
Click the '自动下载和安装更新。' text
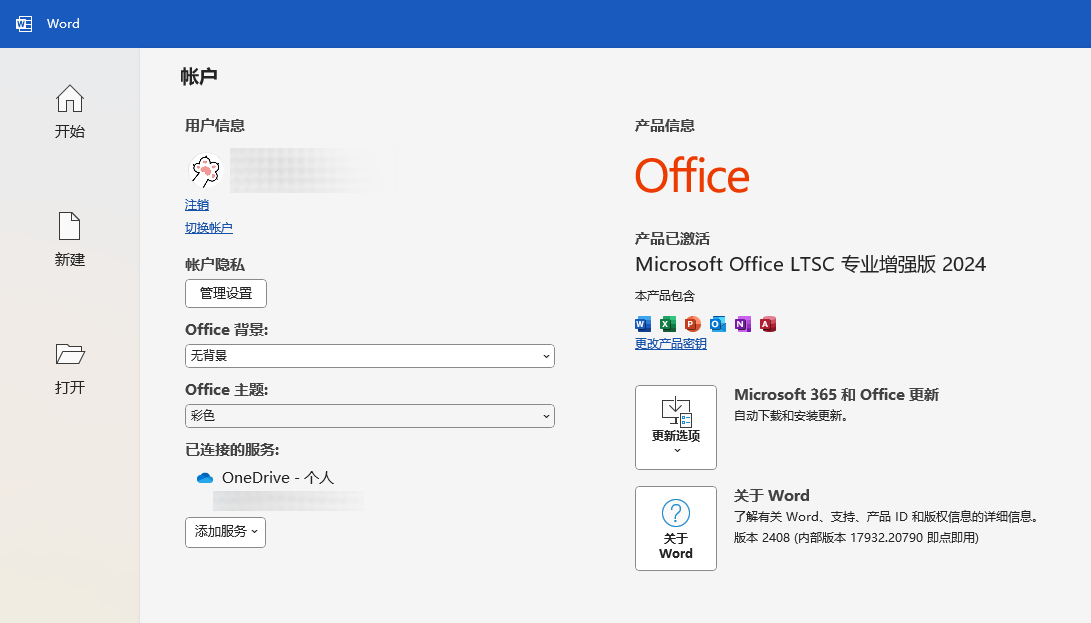pos(791,416)
